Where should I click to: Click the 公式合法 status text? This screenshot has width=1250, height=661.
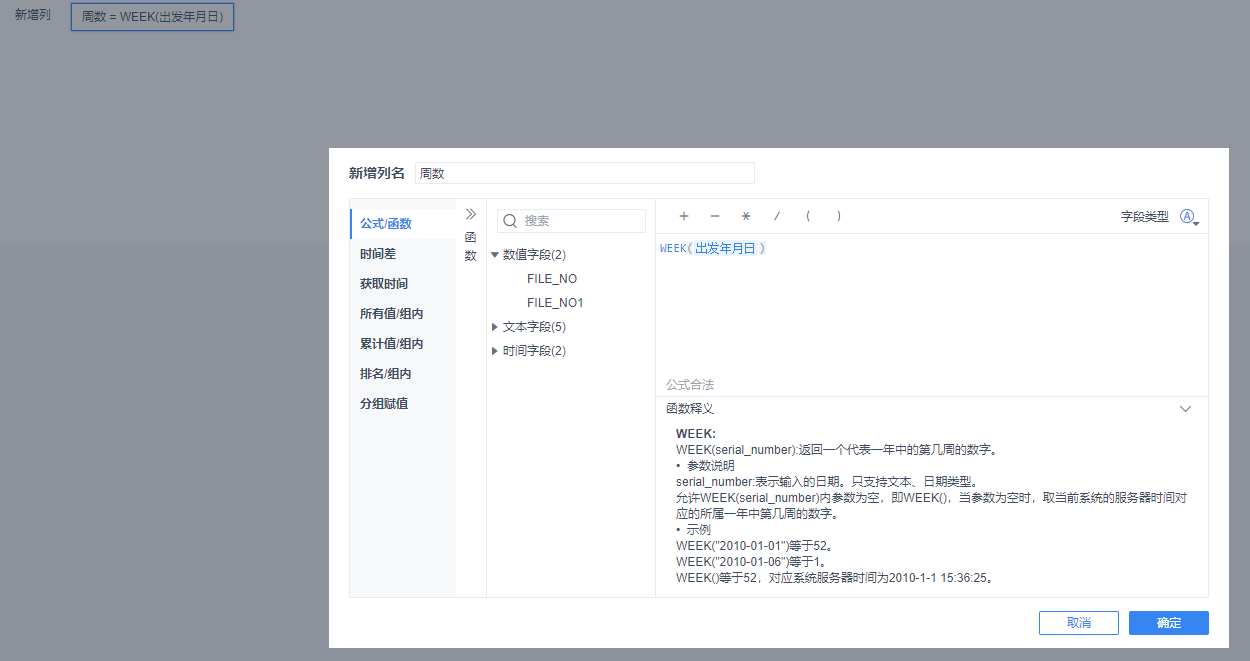[690, 385]
